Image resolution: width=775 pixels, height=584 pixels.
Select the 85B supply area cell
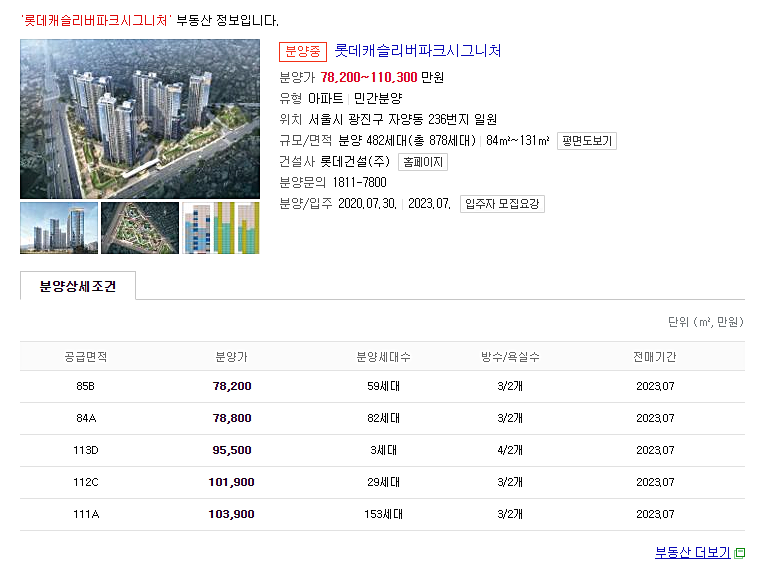point(86,386)
